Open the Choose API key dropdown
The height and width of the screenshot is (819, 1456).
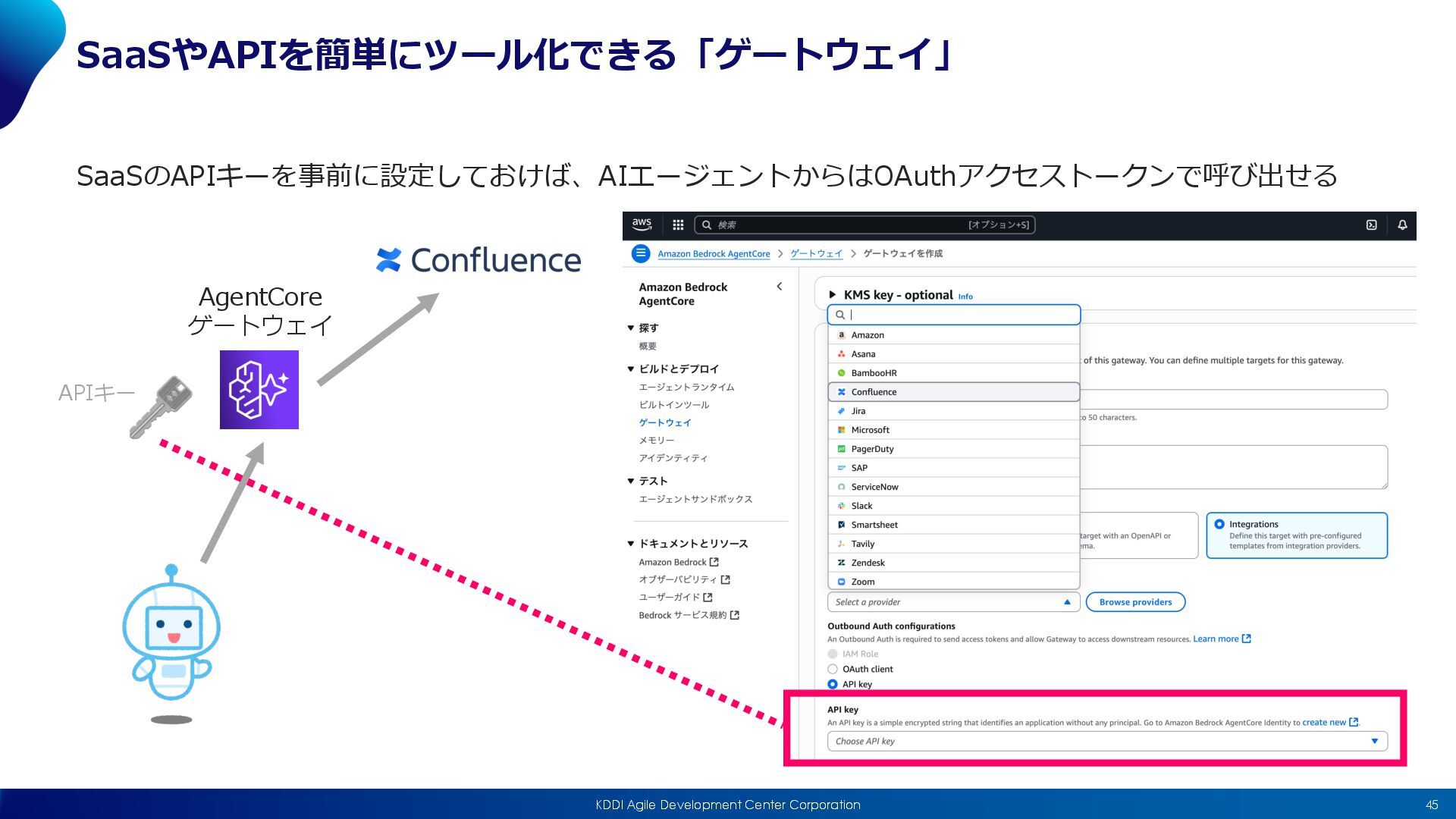click(x=1107, y=741)
